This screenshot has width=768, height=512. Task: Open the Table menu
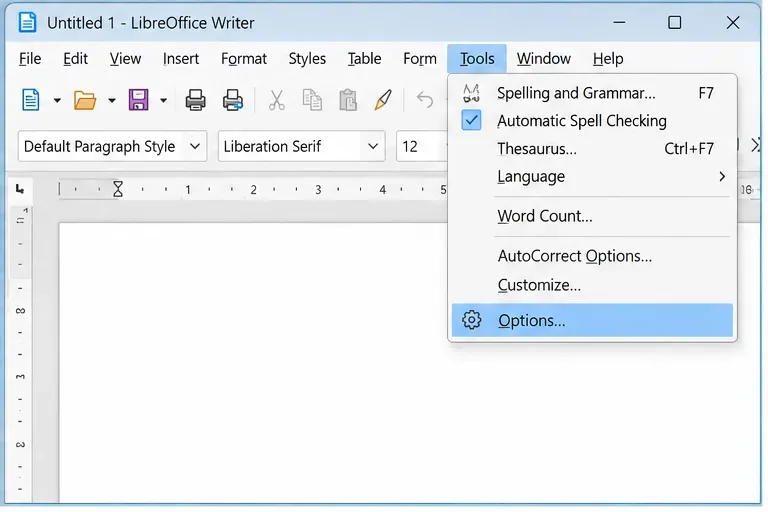click(364, 59)
